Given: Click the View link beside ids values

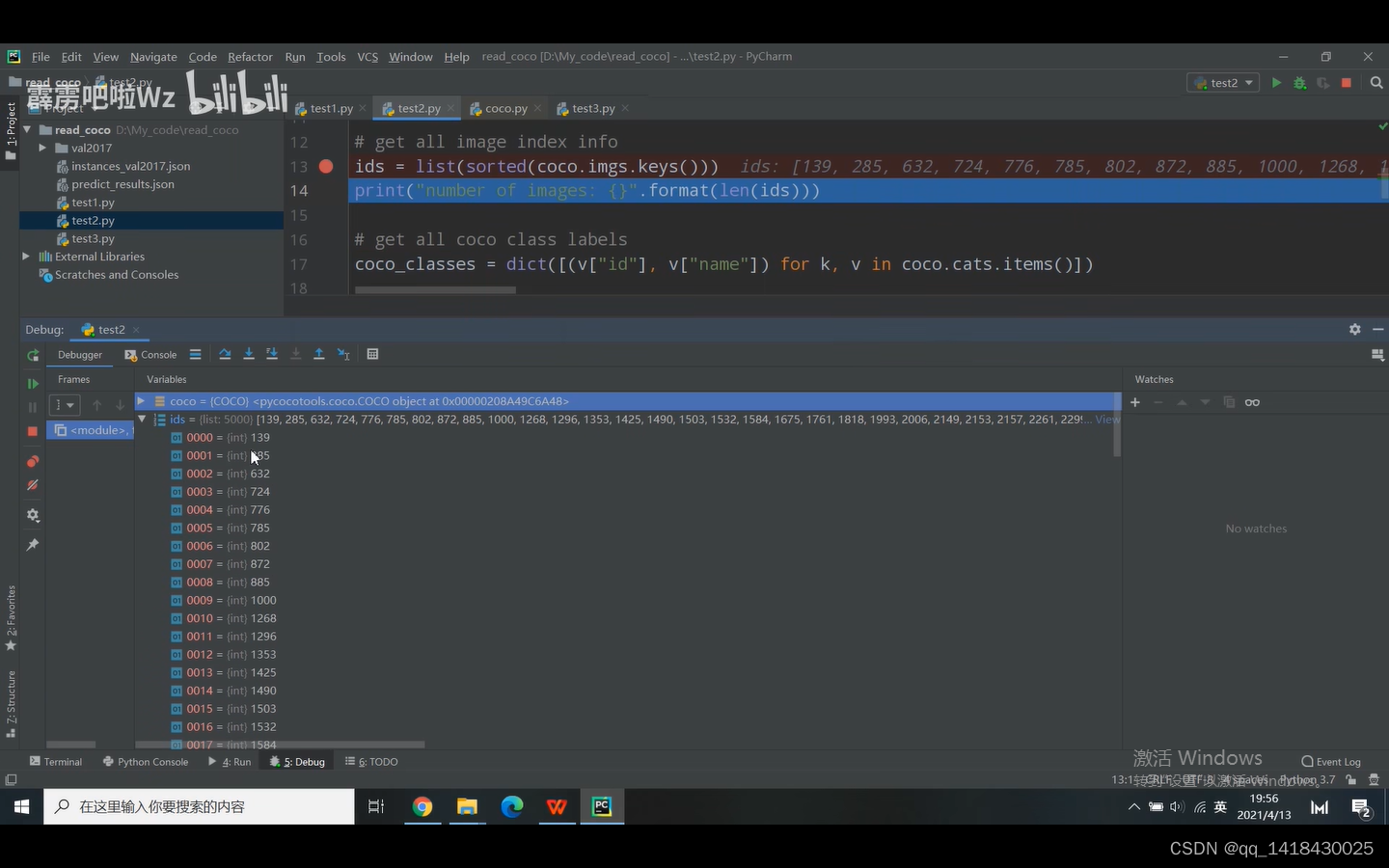Looking at the screenshot, I should click(1105, 419).
